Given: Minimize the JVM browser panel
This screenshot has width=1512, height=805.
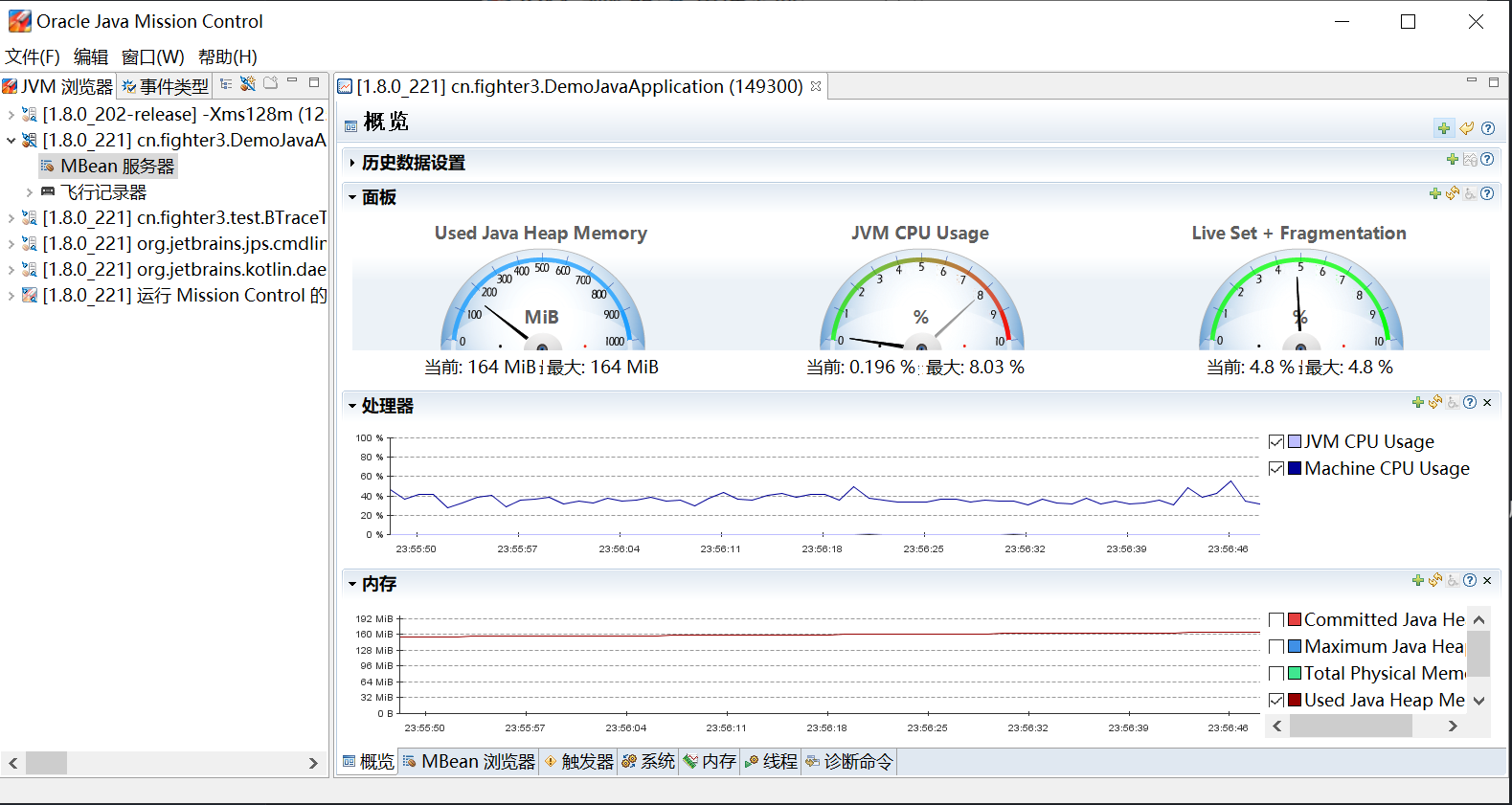Looking at the screenshot, I should coord(292,81).
